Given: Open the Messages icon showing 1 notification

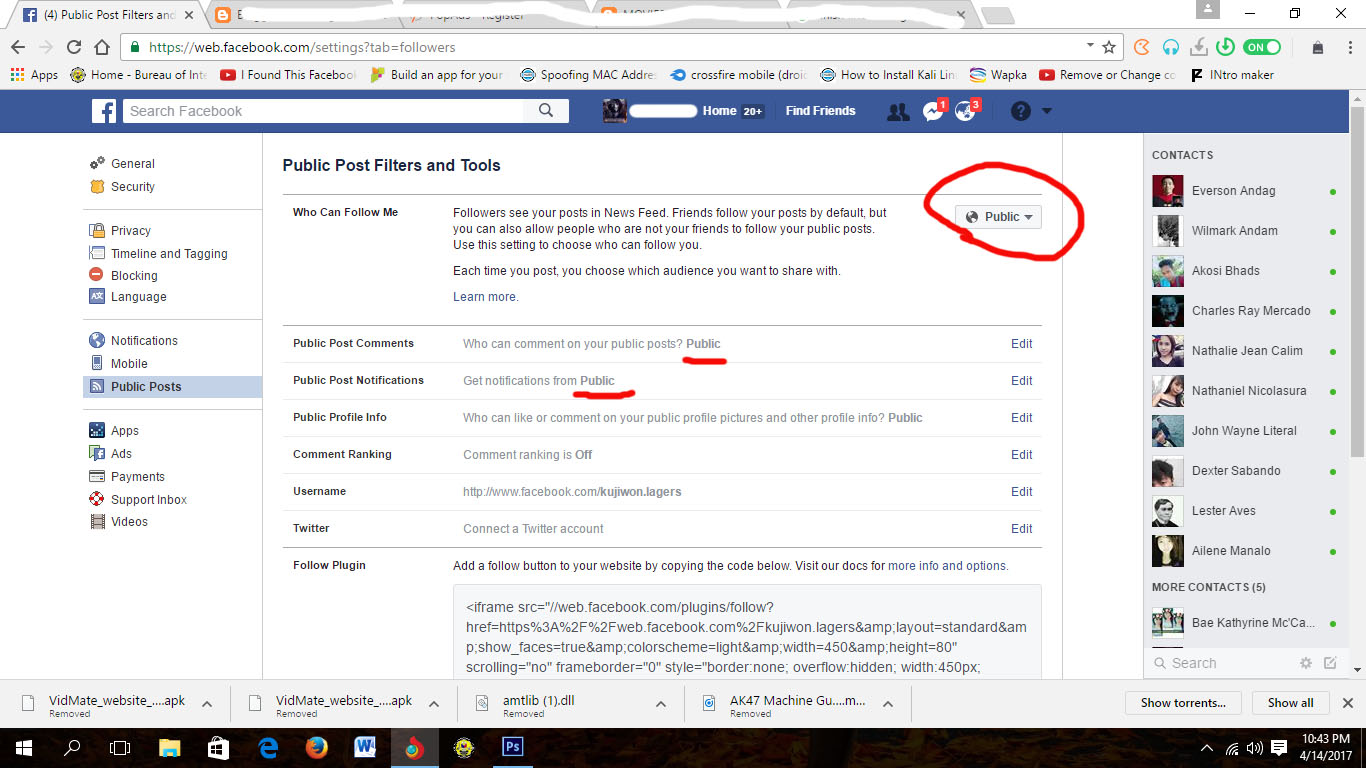Looking at the screenshot, I should (932, 111).
